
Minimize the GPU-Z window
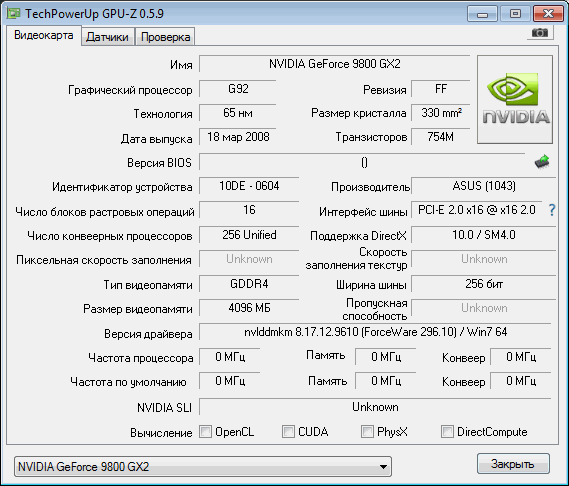(482, 14)
